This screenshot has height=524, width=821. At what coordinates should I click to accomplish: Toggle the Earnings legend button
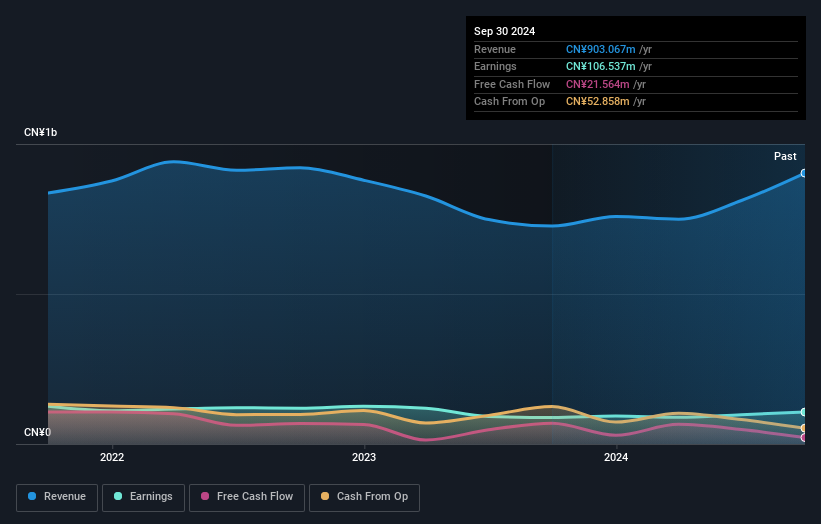pos(143,497)
